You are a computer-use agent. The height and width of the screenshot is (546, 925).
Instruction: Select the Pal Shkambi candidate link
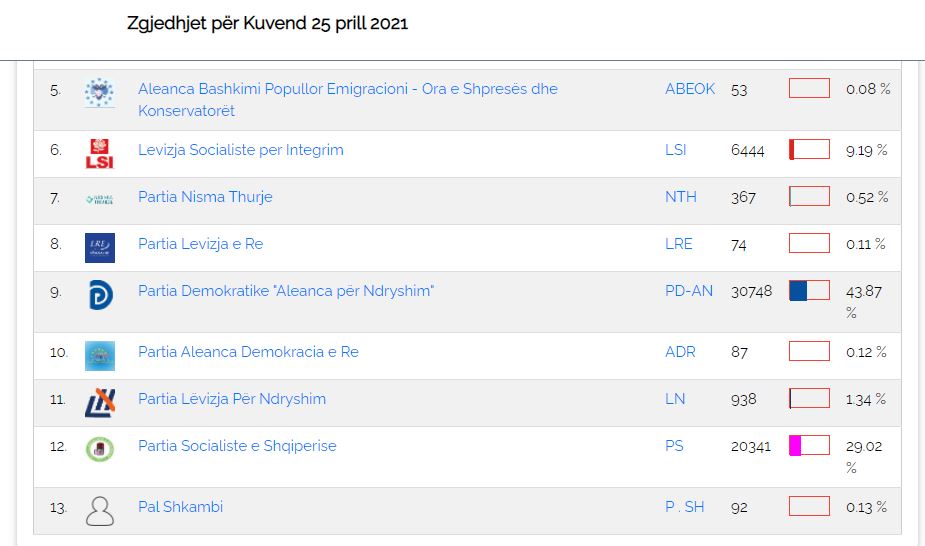[x=180, y=507]
